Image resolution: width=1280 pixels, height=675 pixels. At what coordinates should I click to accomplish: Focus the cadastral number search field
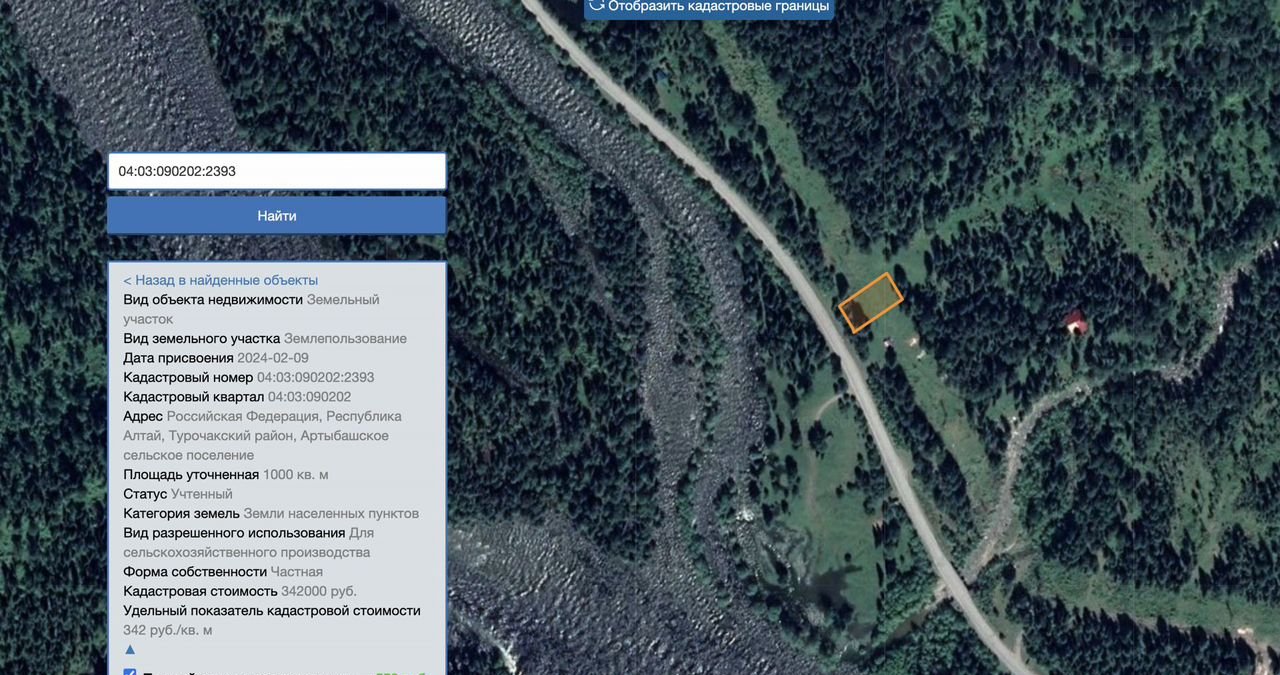click(x=276, y=171)
